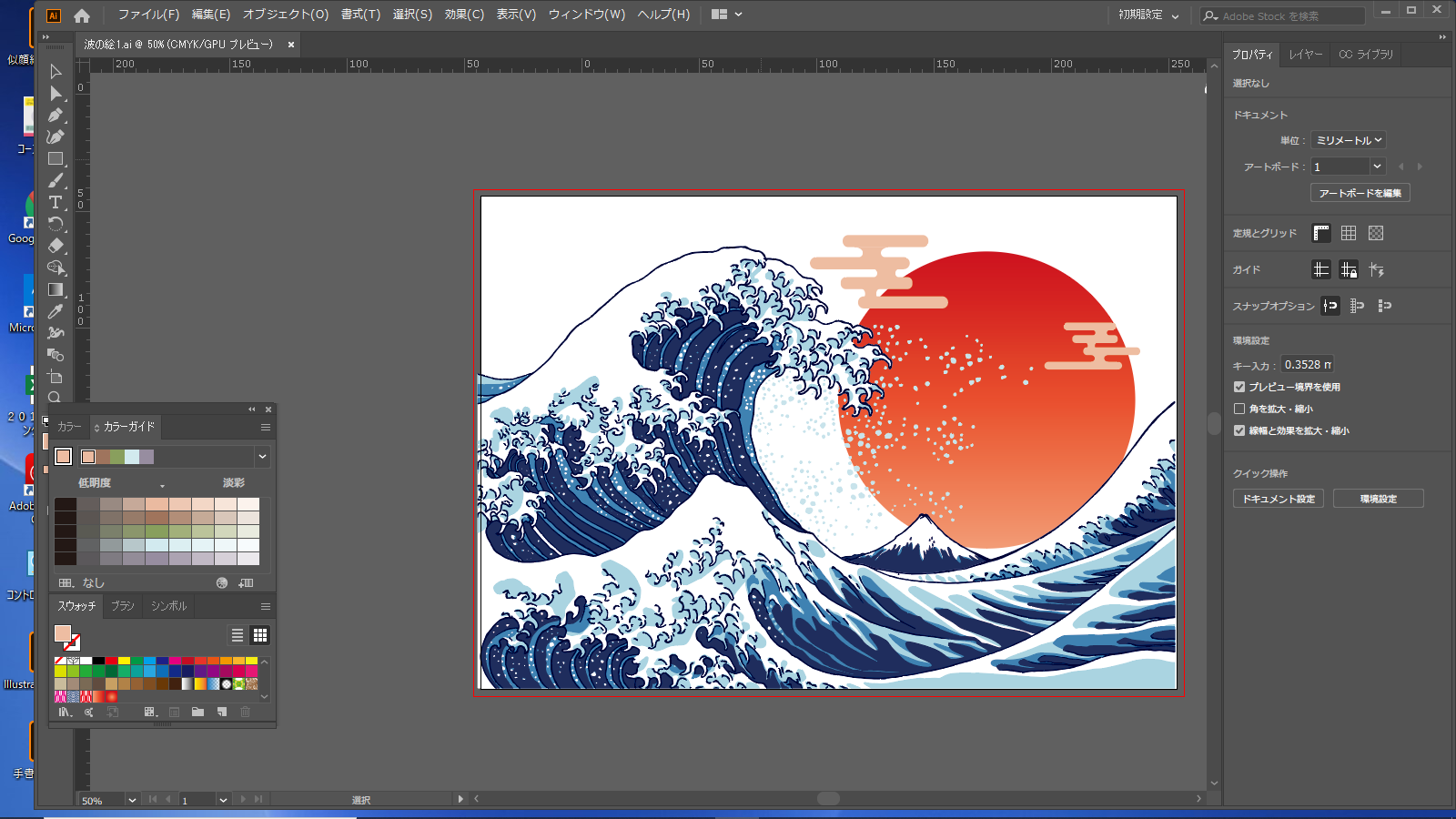Click the red swatch in Swatches
This screenshot has height=819, width=1456.
click(111, 661)
